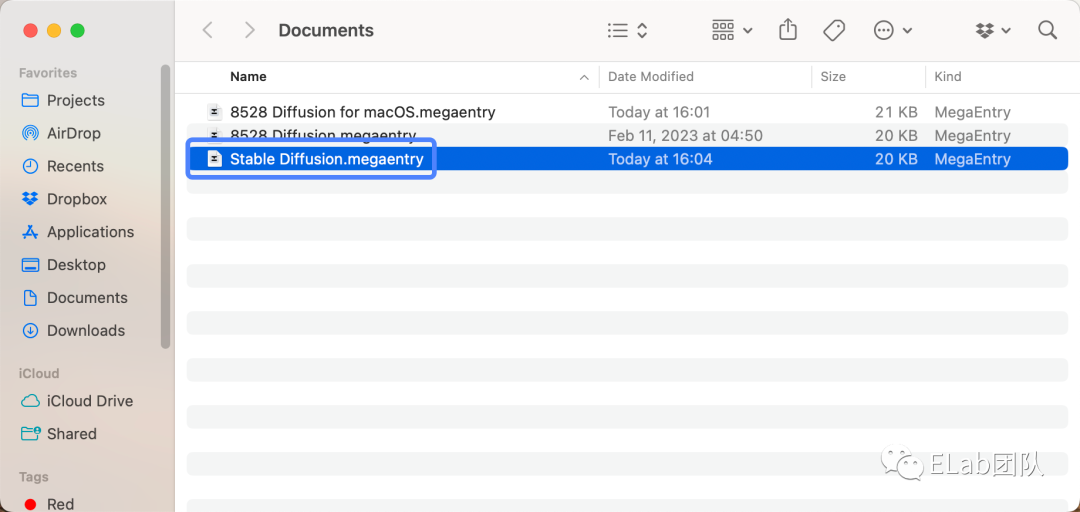1080x512 pixels.
Task: Click Shared folder icon in sidebar
Action: [x=30, y=433]
